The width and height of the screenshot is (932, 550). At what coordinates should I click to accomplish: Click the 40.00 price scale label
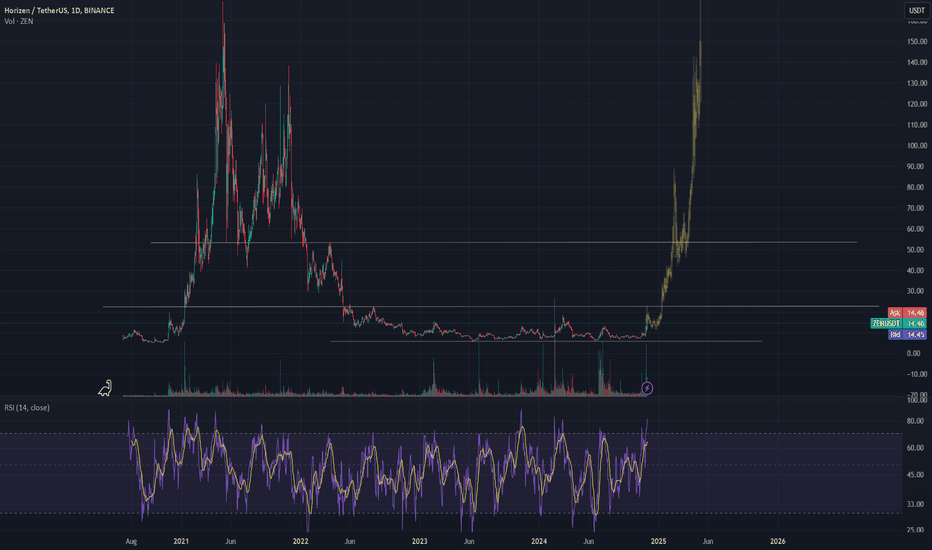point(916,271)
